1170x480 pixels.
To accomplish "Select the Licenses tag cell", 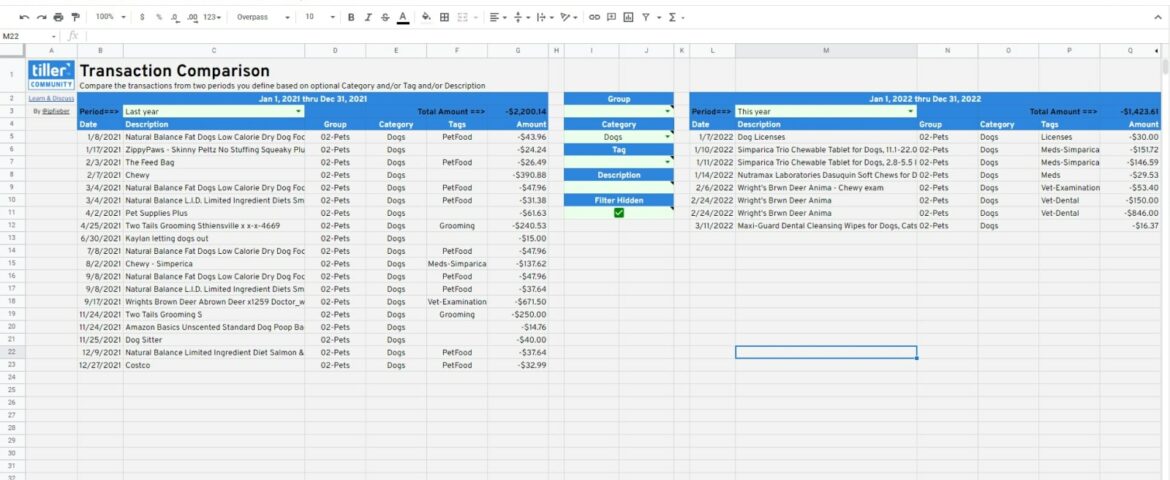I will (1069, 137).
